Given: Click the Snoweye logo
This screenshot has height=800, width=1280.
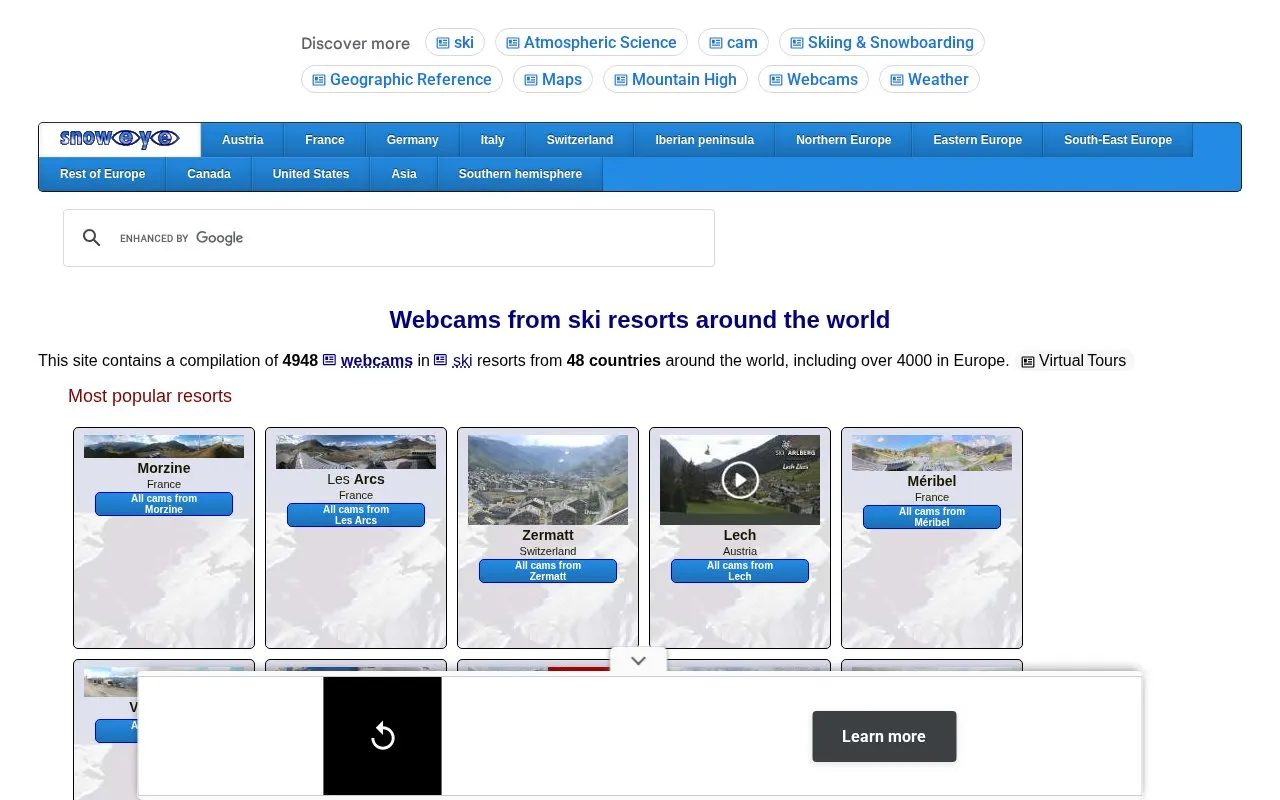Looking at the screenshot, I should click(x=120, y=140).
